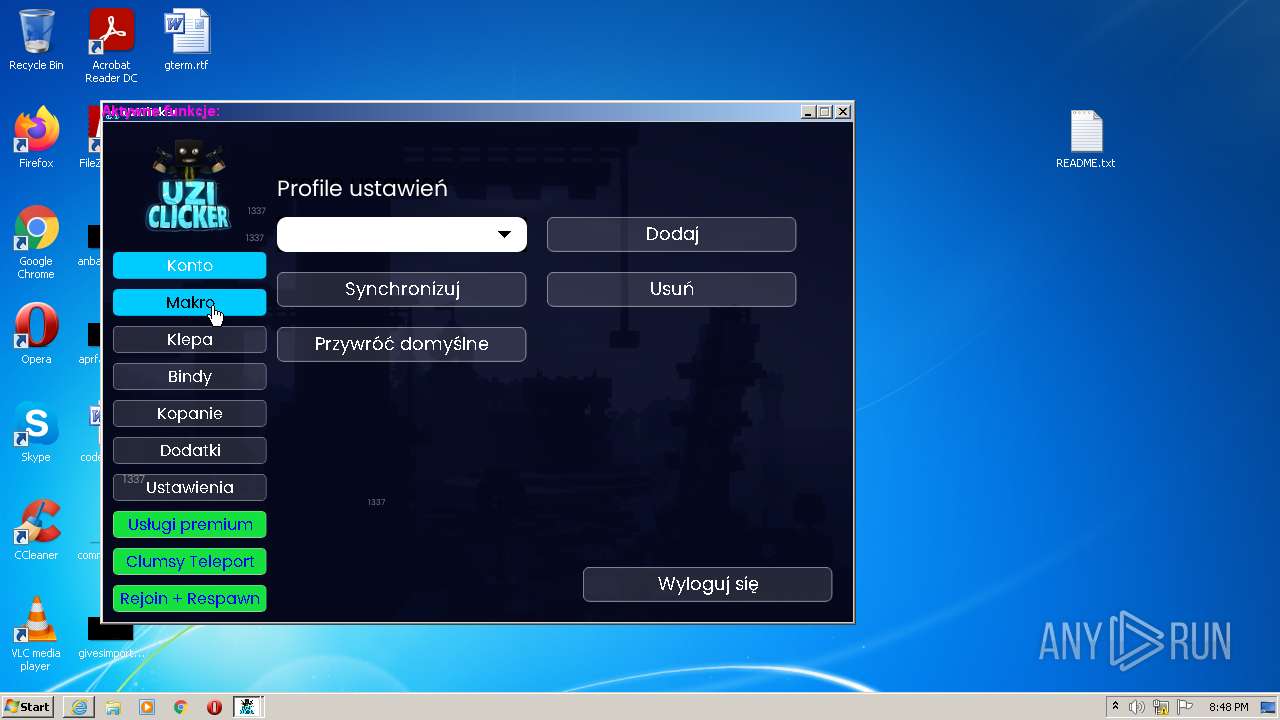
Task: Click the Rejoin + Respawn button
Action: [x=190, y=598]
